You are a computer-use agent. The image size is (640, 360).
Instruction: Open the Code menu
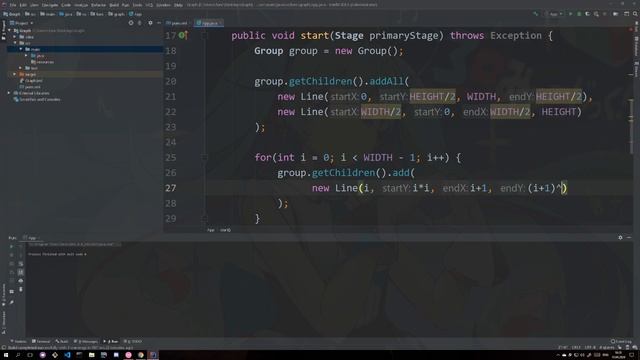tap(66, 5)
